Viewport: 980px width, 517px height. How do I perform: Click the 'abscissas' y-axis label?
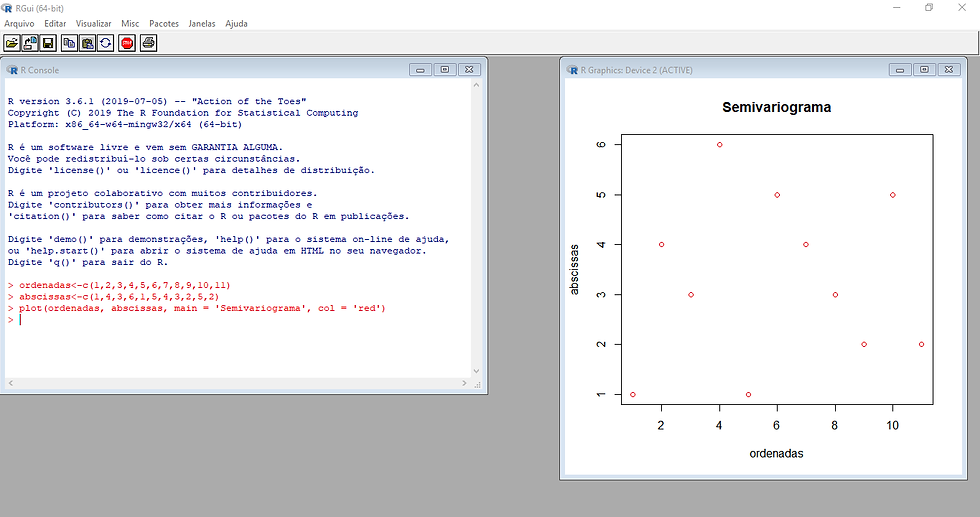click(x=574, y=269)
